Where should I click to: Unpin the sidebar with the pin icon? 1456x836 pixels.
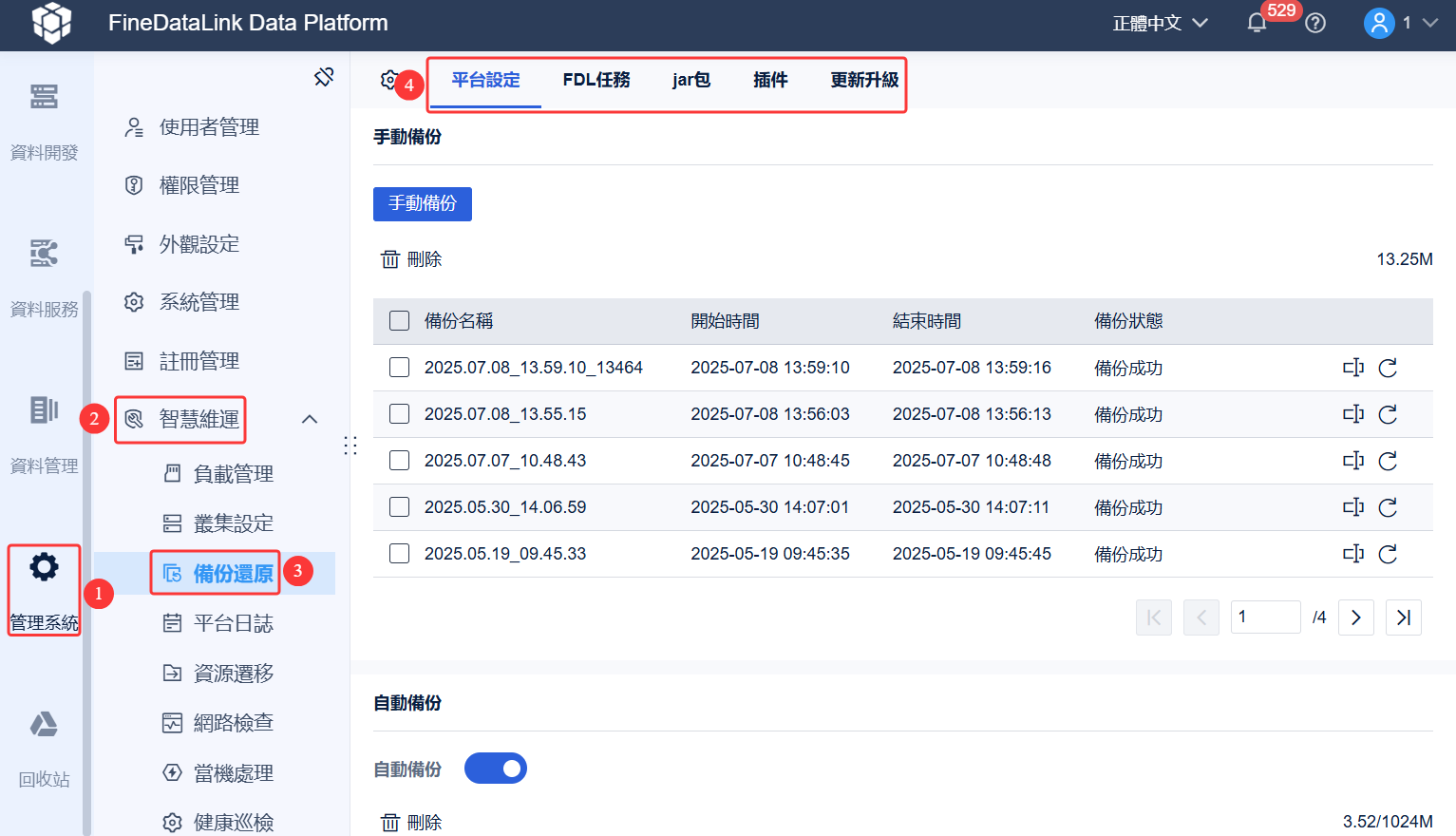(x=324, y=77)
